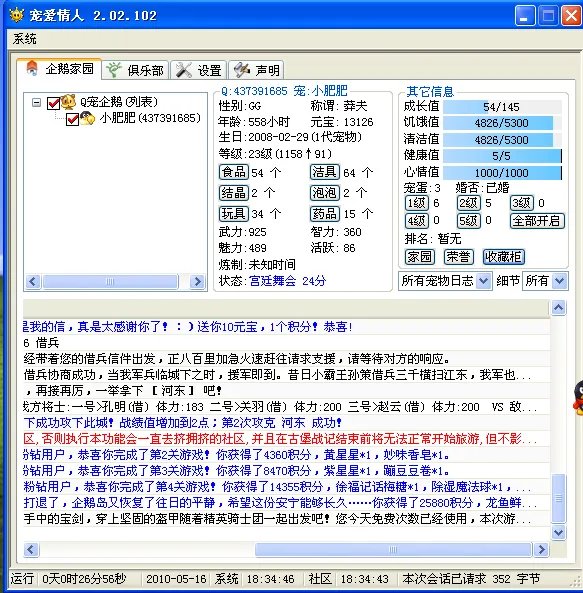
Task: Click the plant icon on 俱乐部 tab
Action: point(113,70)
